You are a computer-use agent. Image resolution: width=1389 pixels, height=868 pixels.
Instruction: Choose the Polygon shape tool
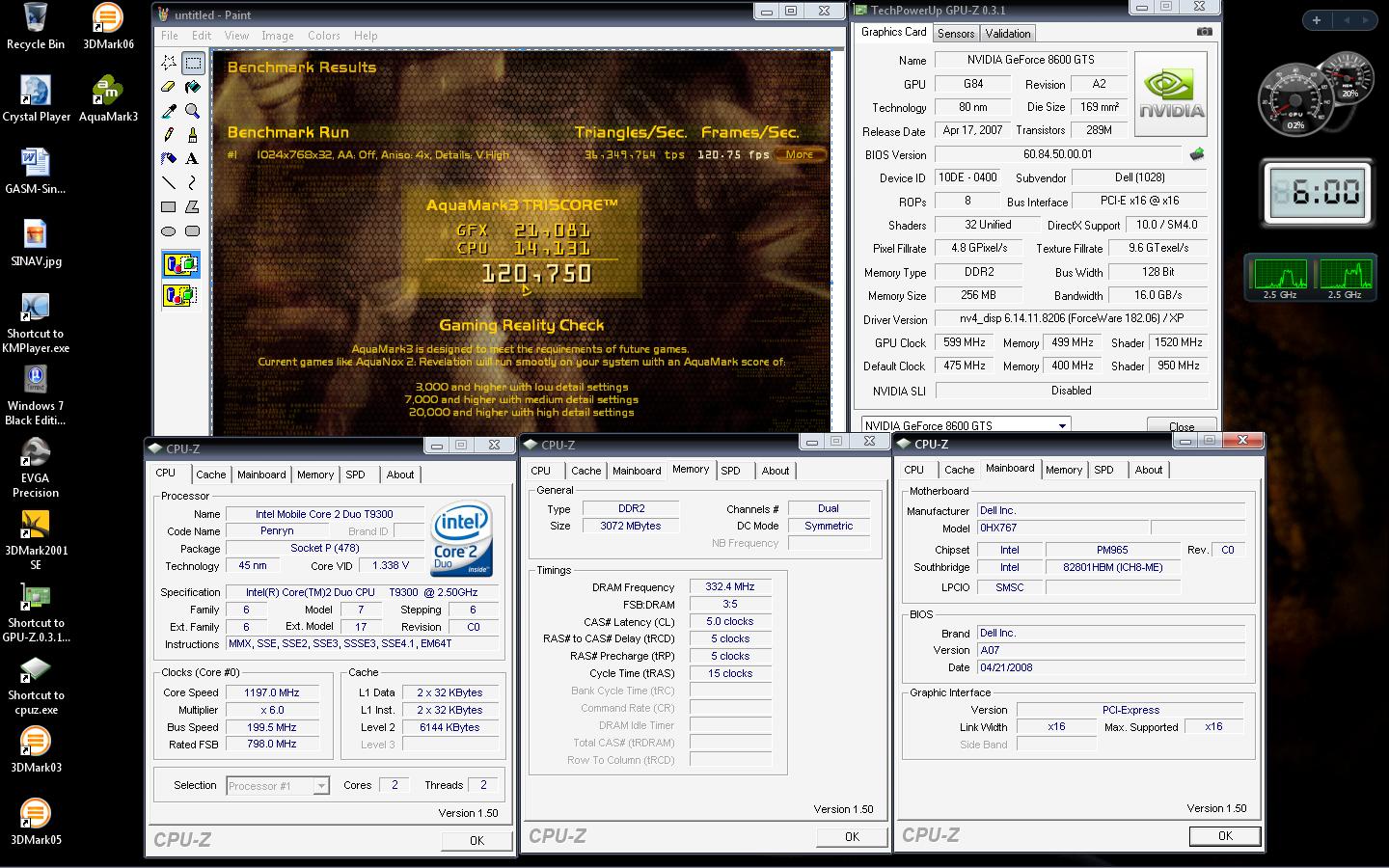click(x=193, y=207)
